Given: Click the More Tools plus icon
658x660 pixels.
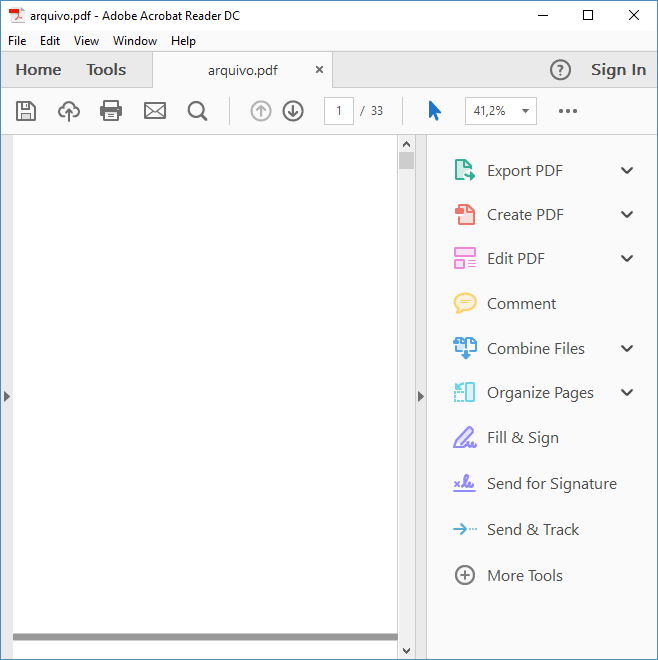Looking at the screenshot, I should point(465,575).
